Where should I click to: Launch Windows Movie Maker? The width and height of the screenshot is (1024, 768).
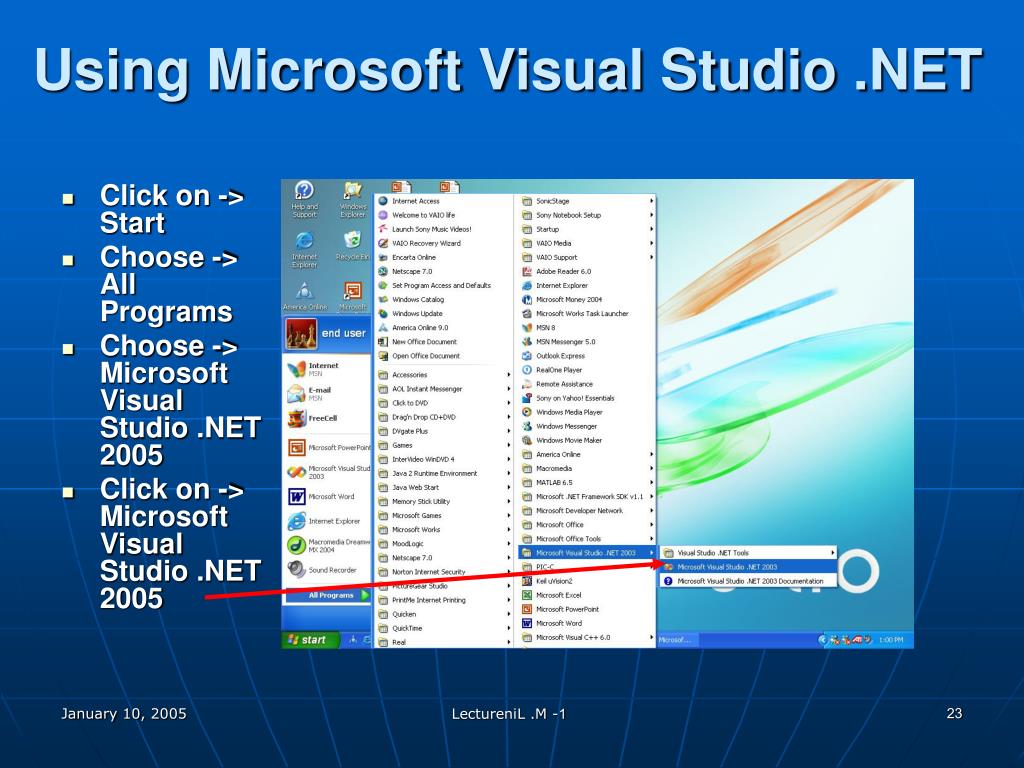tap(587, 440)
